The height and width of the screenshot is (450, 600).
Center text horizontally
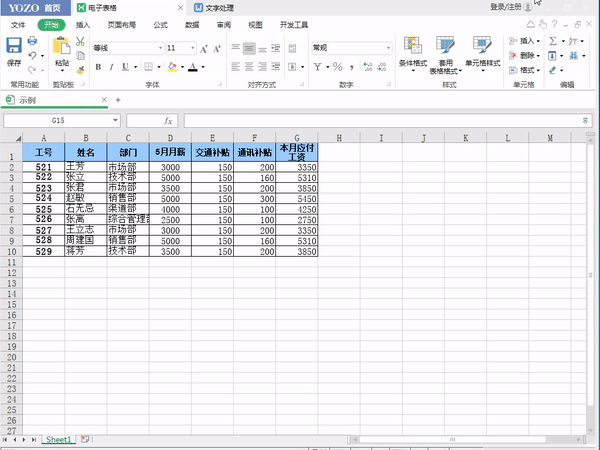click(x=249, y=67)
